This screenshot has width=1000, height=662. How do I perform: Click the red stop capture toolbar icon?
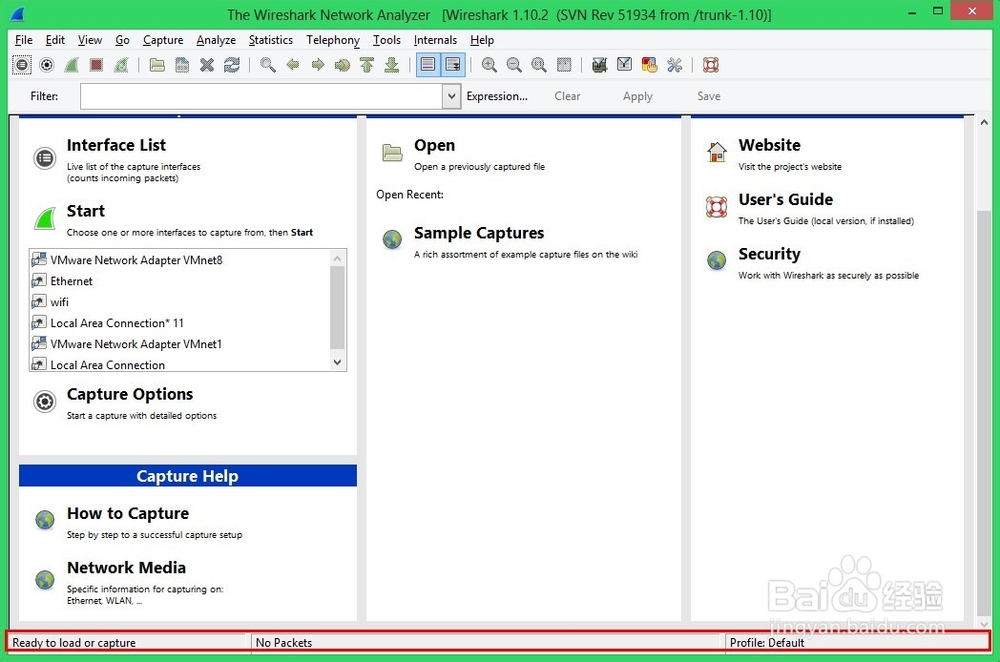click(96, 64)
